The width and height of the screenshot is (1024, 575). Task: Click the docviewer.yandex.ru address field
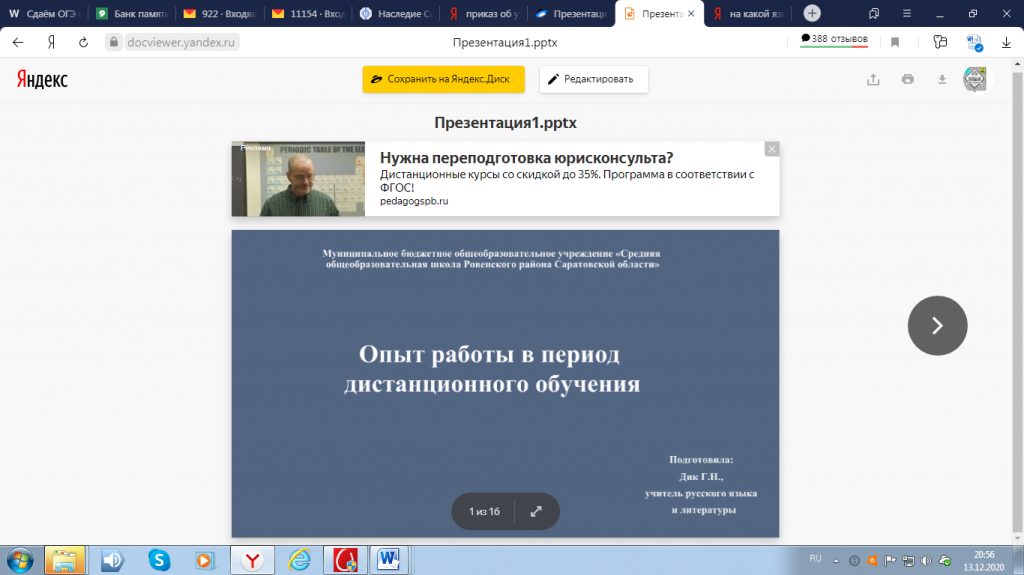(x=181, y=42)
